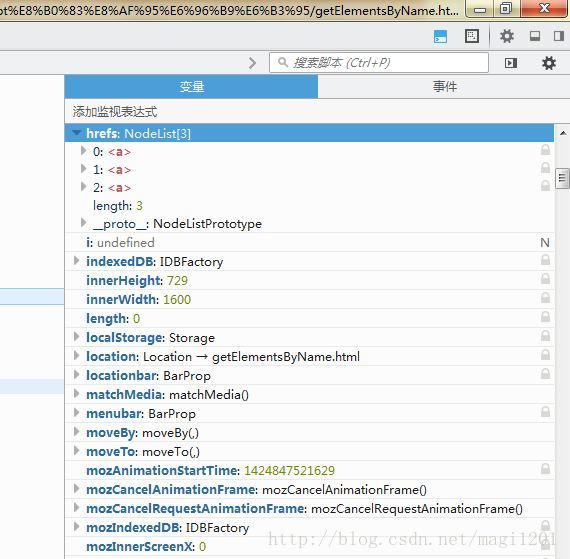Image resolution: width=570 pixels, height=559 pixels.
Task: Click the variables list scrollbar thumb
Action: point(562,178)
